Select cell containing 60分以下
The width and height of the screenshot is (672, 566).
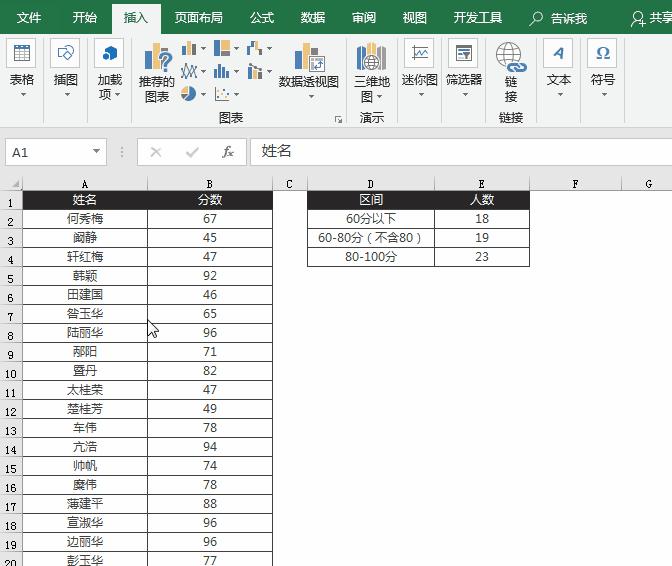pos(371,218)
